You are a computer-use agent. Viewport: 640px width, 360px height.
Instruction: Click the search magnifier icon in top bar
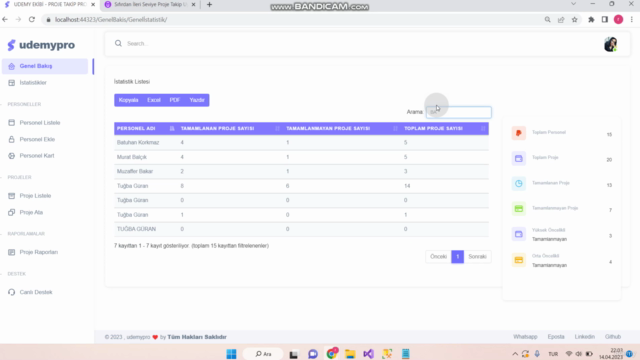[x=118, y=43]
